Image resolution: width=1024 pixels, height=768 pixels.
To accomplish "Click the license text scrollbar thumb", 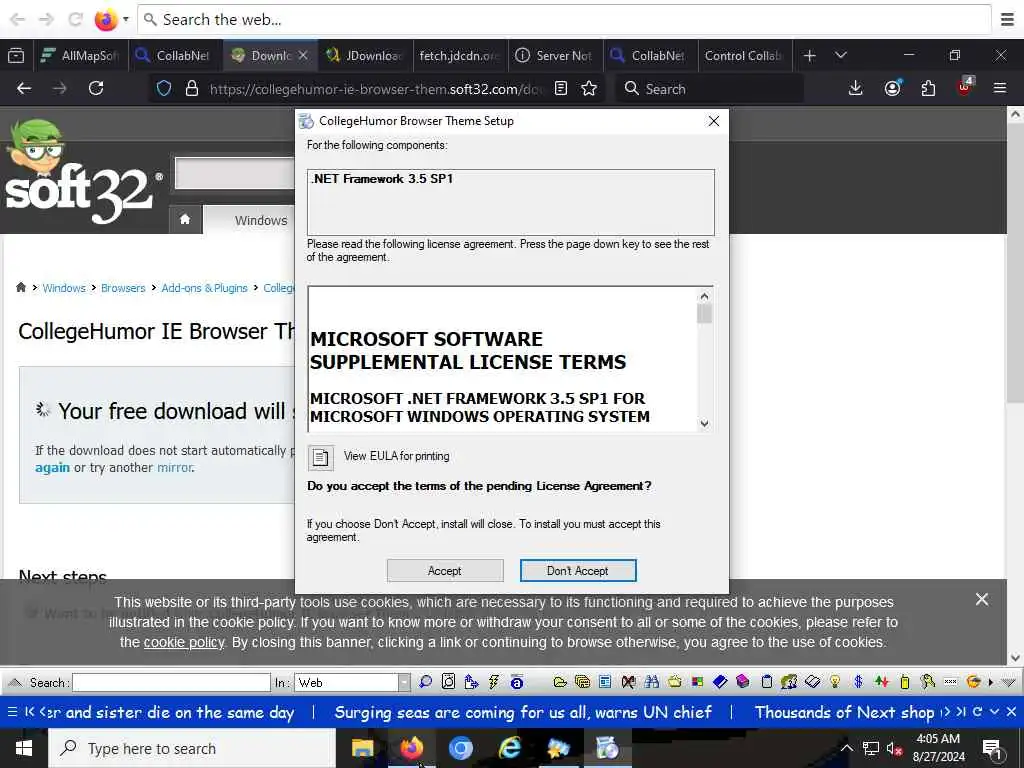I will pyautogui.click(x=704, y=314).
